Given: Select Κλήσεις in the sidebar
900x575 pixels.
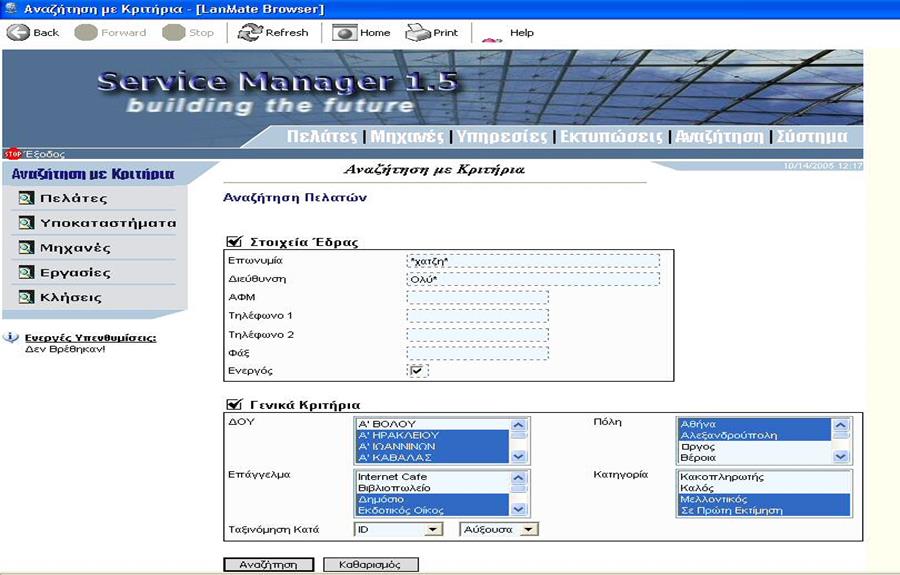Looking at the screenshot, I should click(71, 297).
